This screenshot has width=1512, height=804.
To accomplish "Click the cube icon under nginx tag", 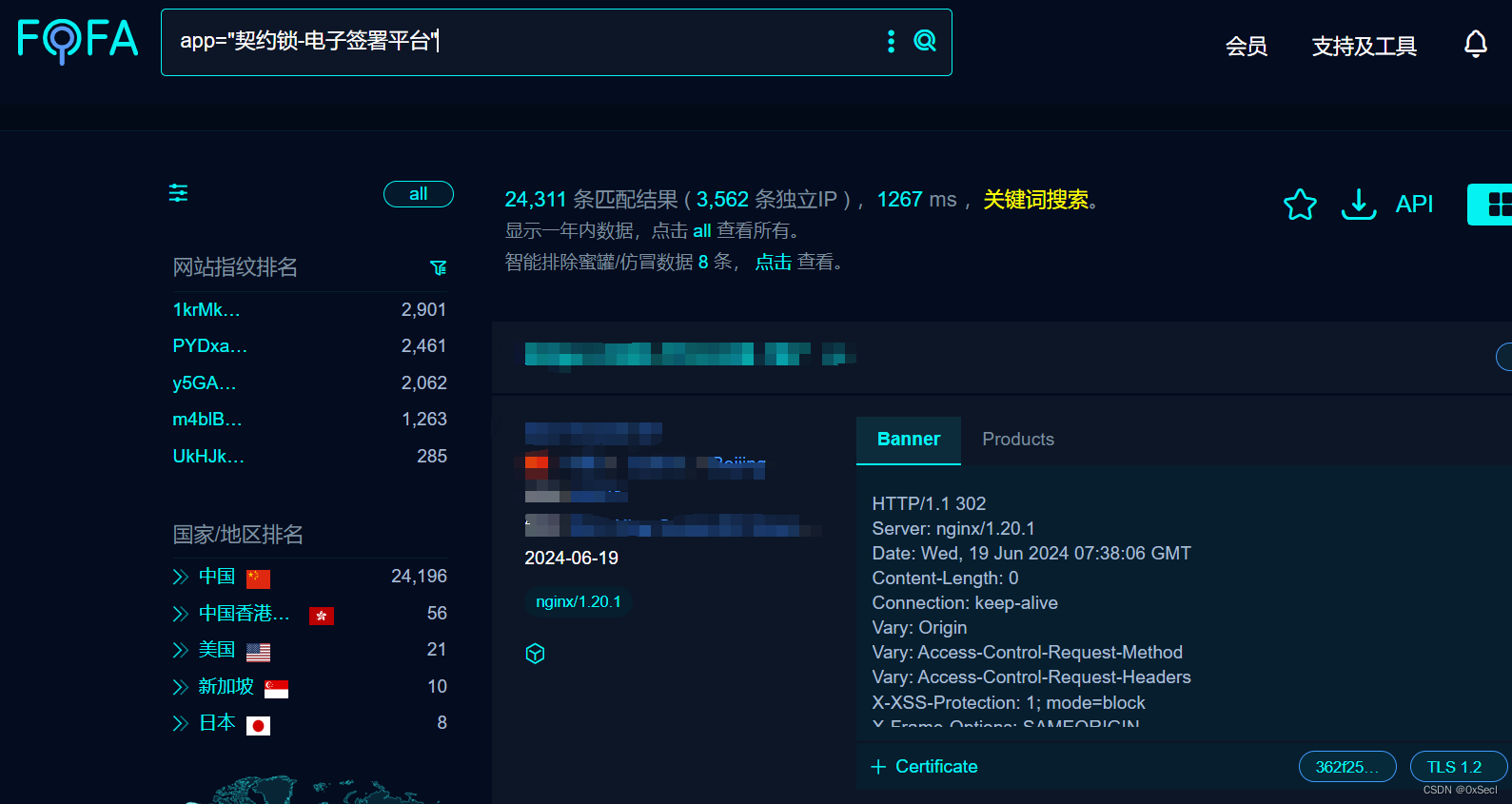I will click(535, 654).
